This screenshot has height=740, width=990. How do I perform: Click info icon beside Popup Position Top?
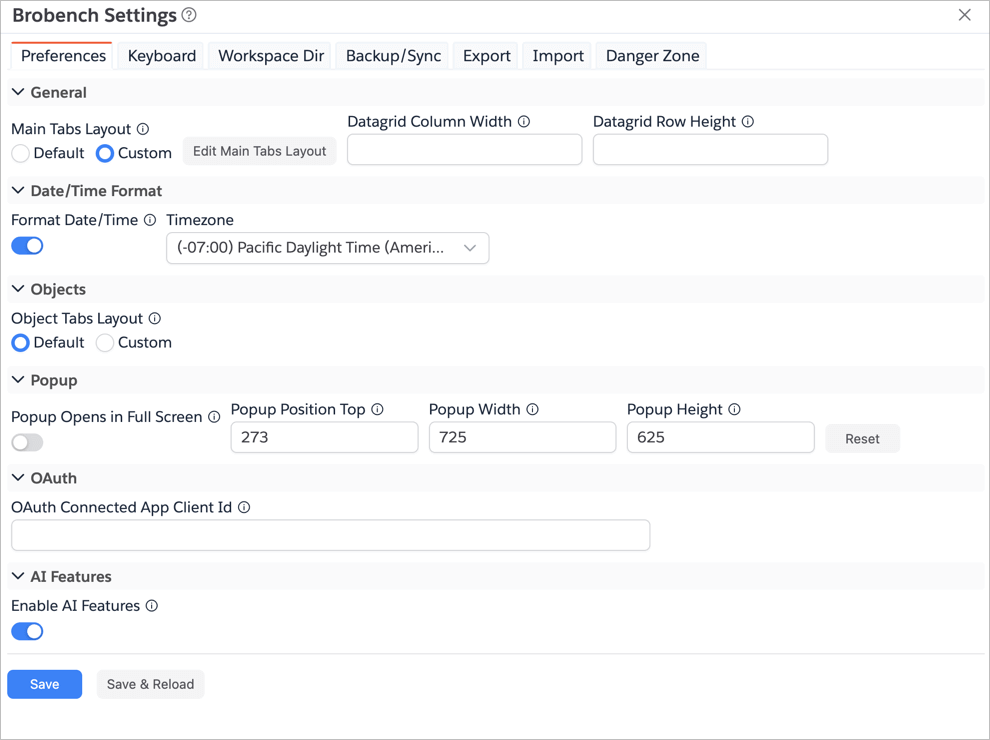coord(377,409)
